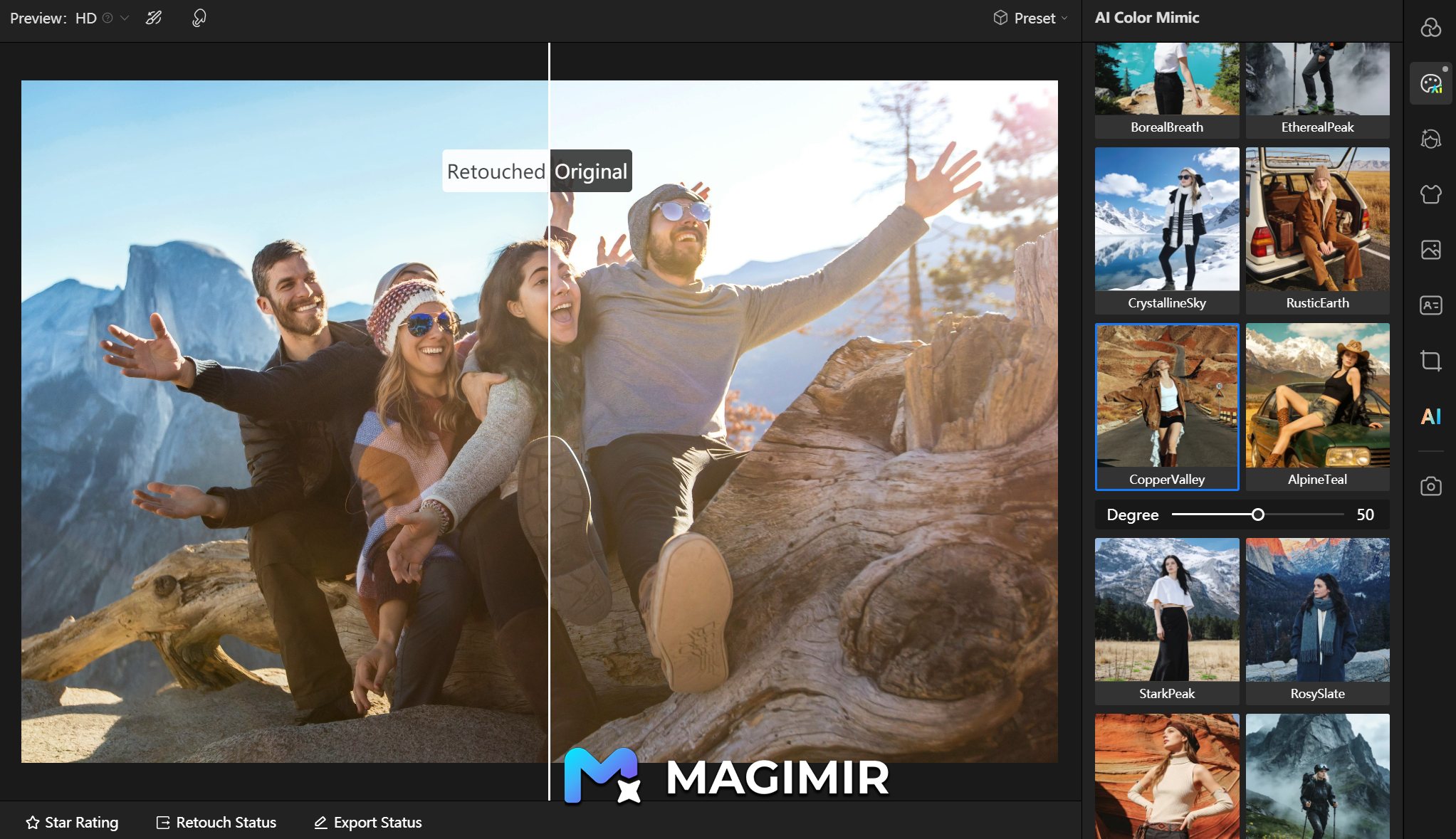The image size is (1456, 839).
Task: Open the background image adjustment panel
Action: click(1430, 250)
